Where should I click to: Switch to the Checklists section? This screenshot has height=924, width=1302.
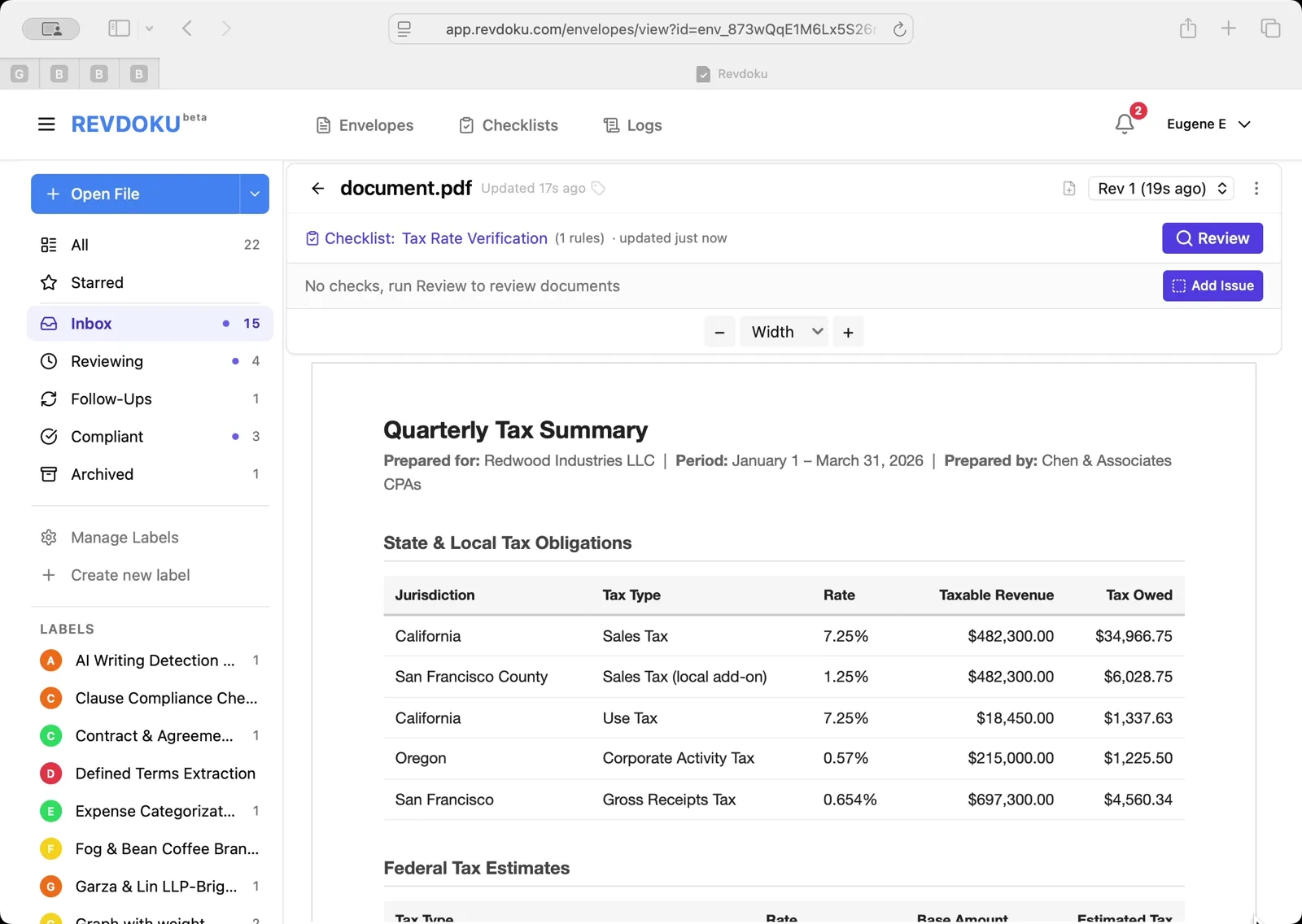coord(508,125)
